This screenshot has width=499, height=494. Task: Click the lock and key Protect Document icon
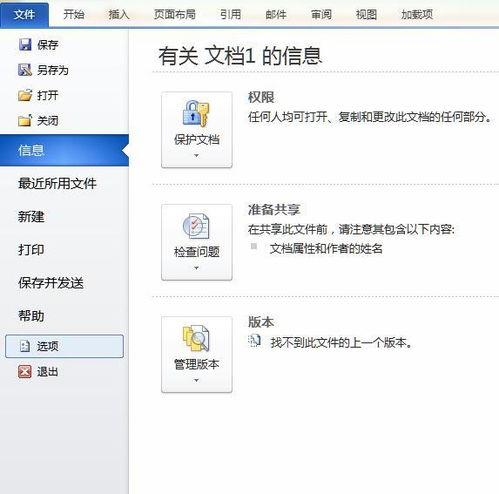coord(196,113)
